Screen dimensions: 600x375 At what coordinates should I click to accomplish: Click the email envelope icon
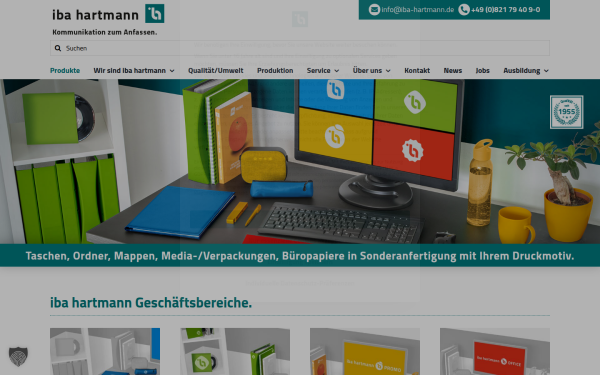(374, 10)
